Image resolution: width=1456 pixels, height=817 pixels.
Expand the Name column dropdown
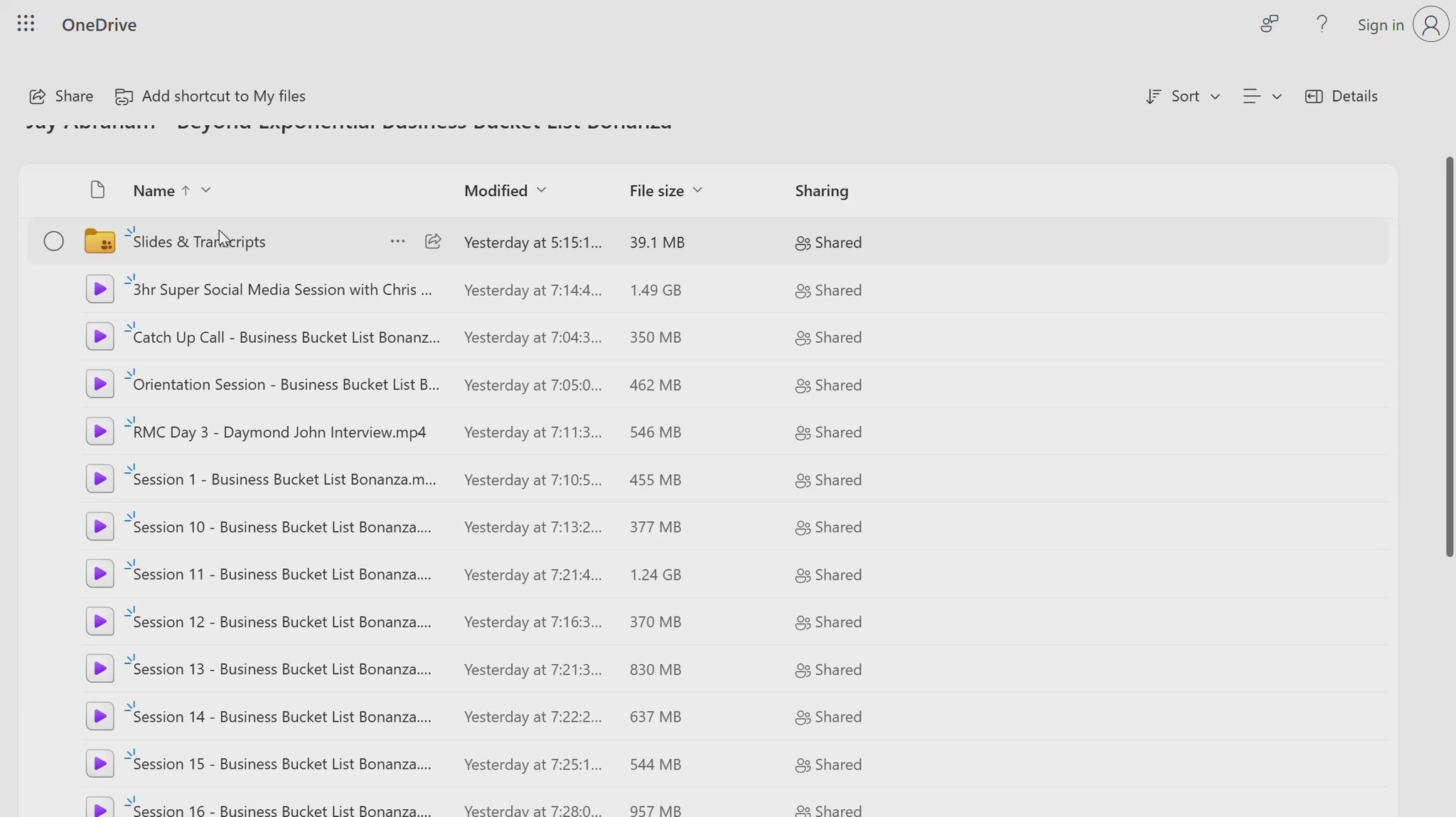point(205,190)
